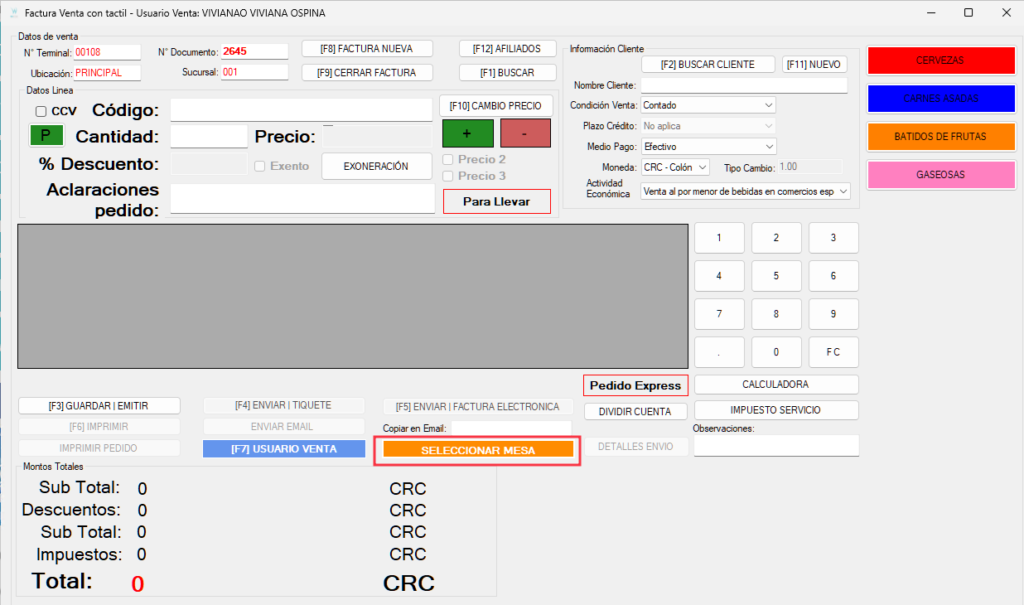
Task: Select the CERVEZAS red category
Action: click(940, 60)
